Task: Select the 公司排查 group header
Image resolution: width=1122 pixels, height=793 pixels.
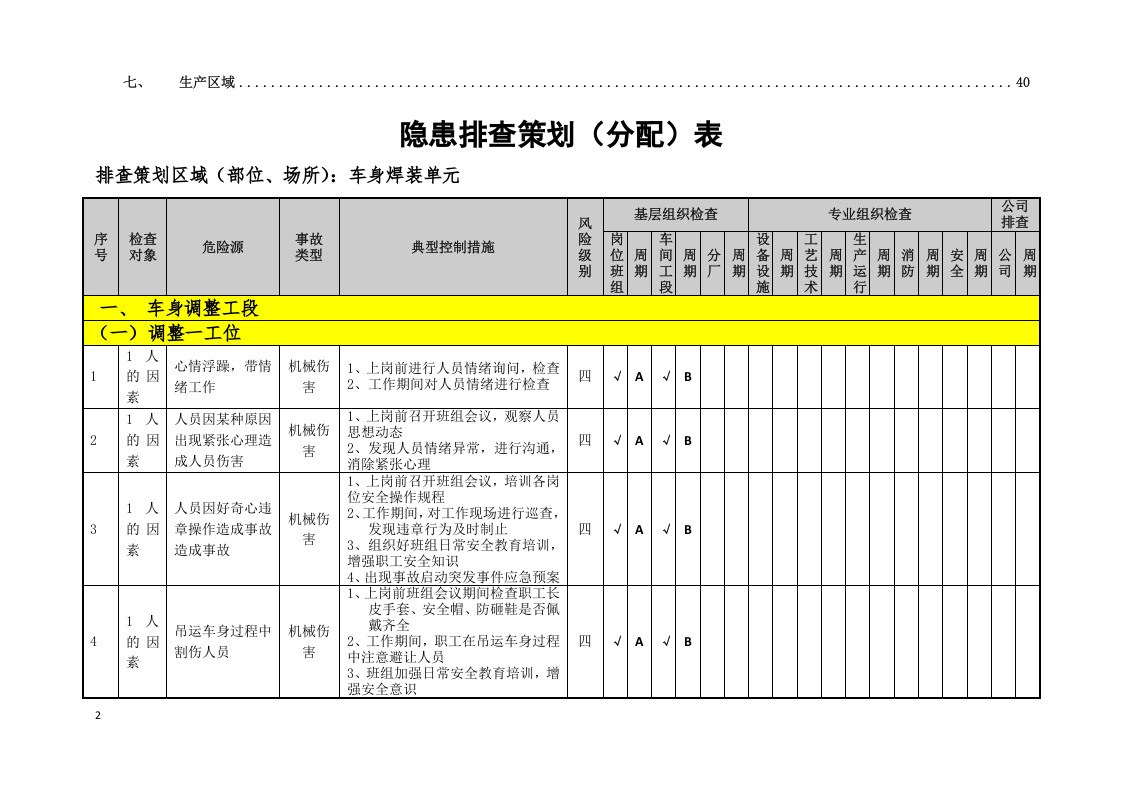Action: (x=1015, y=214)
